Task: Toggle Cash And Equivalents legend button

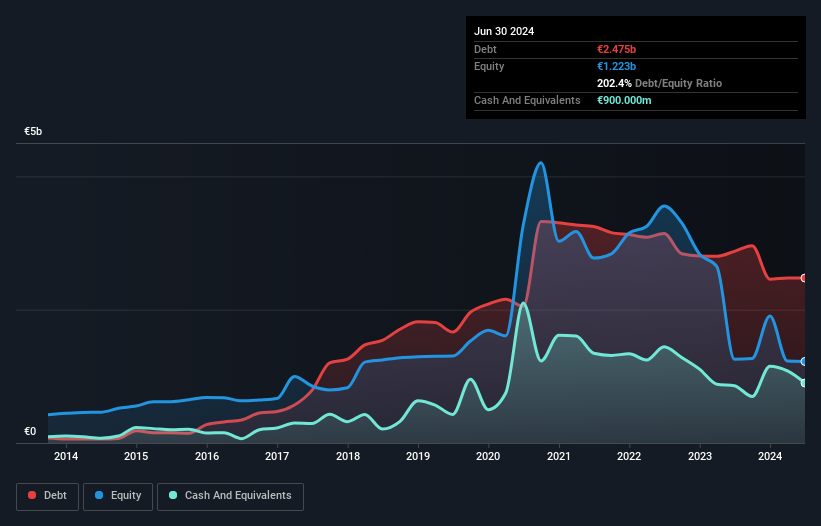Action: (x=230, y=496)
